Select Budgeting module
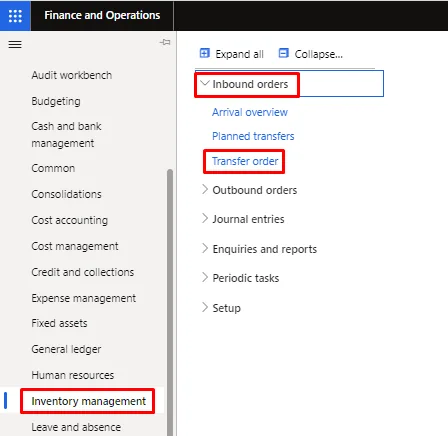This screenshot has height=436, width=448. (x=56, y=101)
